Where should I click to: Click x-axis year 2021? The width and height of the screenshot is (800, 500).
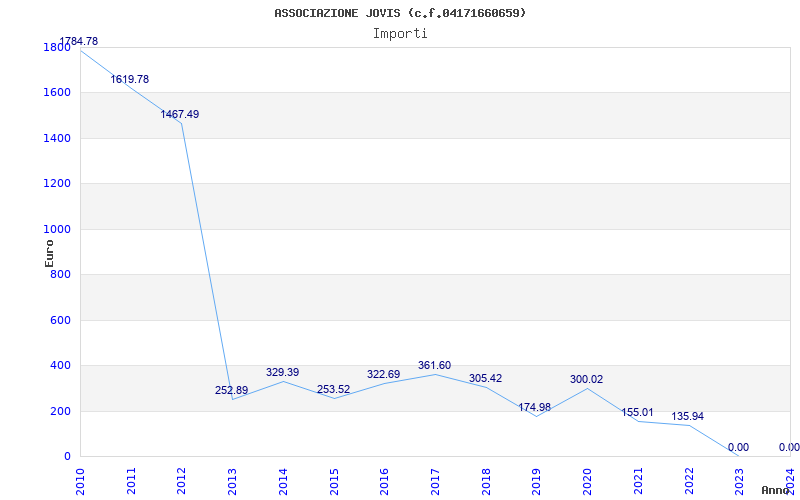pyautogui.click(x=638, y=481)
